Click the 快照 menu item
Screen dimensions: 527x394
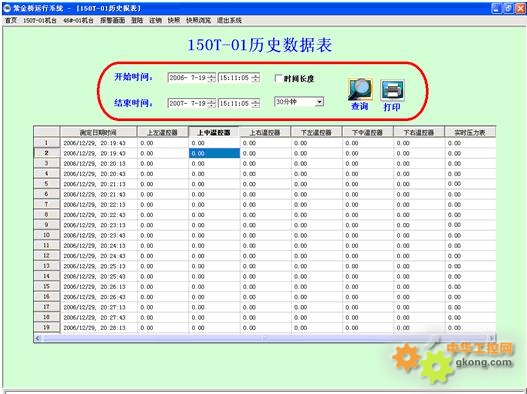point(174,21)
